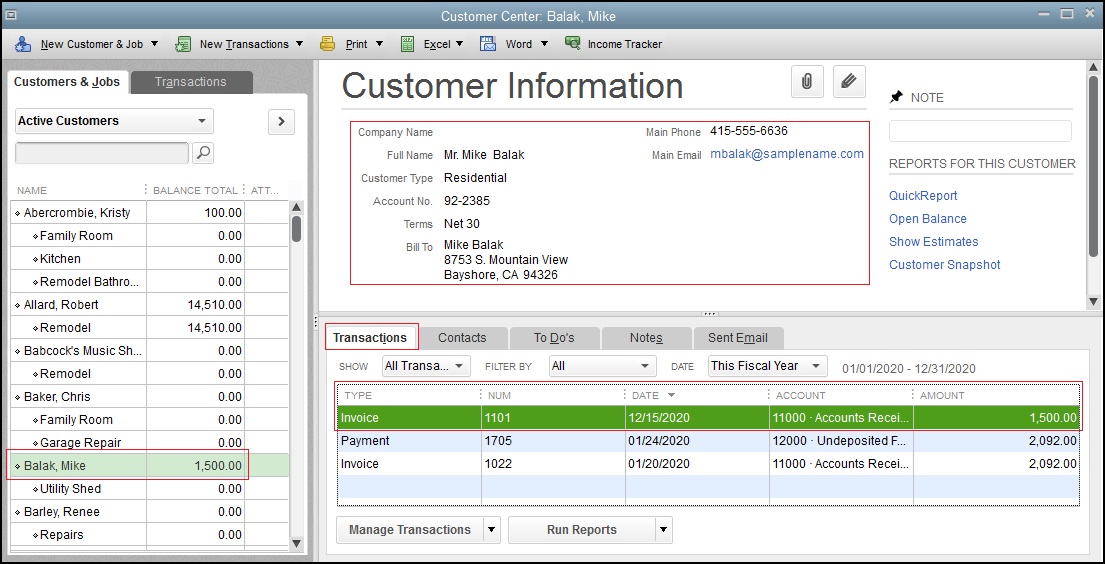This screenshot has height=564, width=1105.
Task: Click the Word toolbar icon
Action: coord(488,44)
